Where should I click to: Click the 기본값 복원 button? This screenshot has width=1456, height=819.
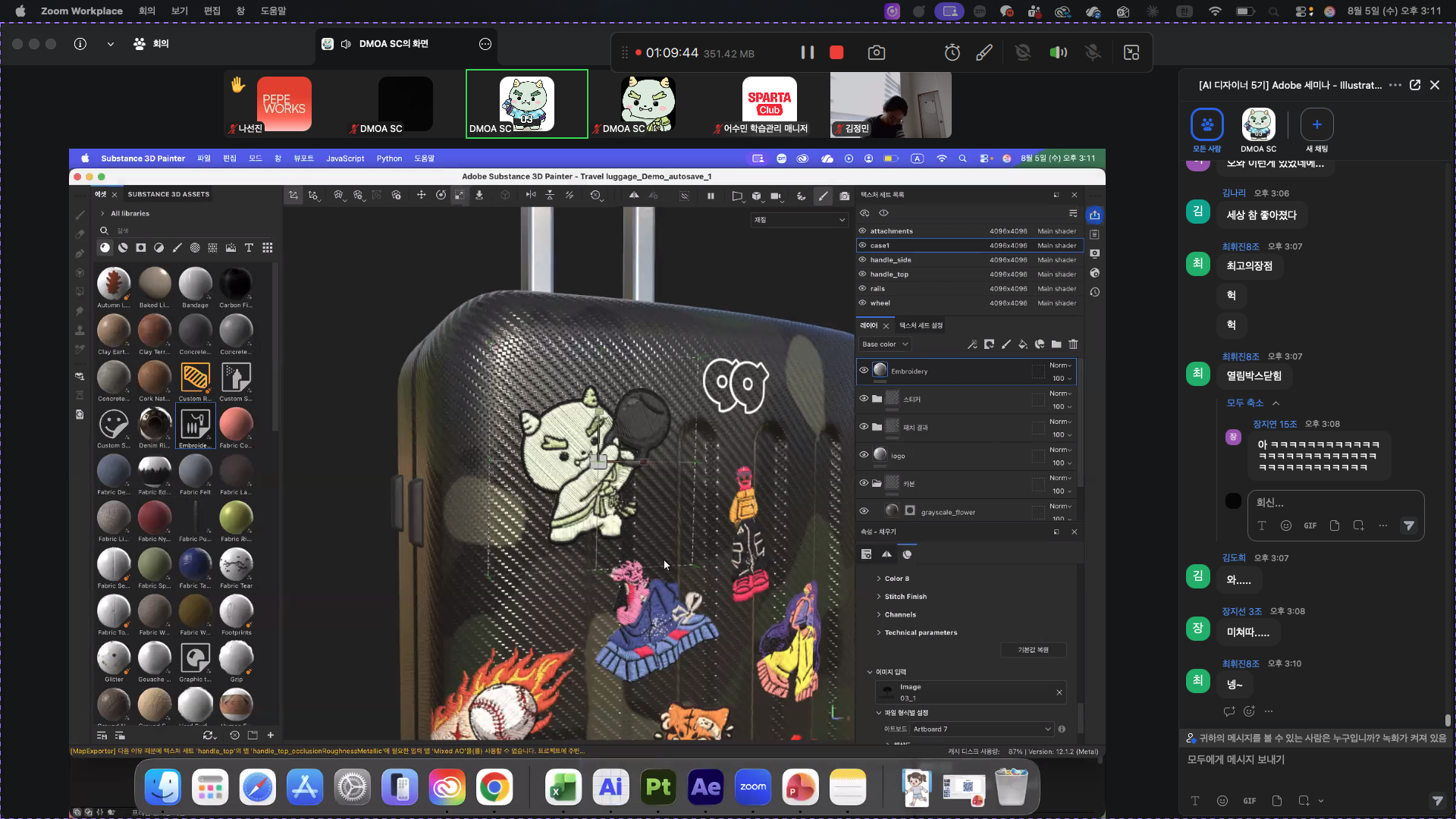pos(1033,650)
